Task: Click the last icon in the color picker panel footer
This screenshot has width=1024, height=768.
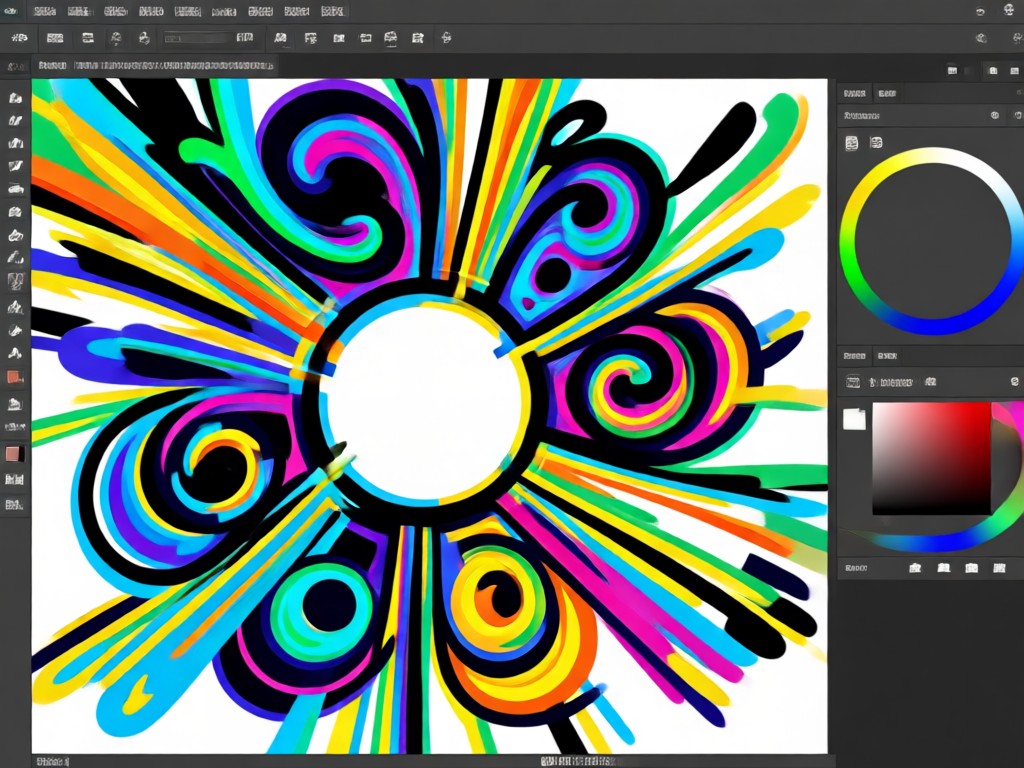Action: click(x=999, y=568)
